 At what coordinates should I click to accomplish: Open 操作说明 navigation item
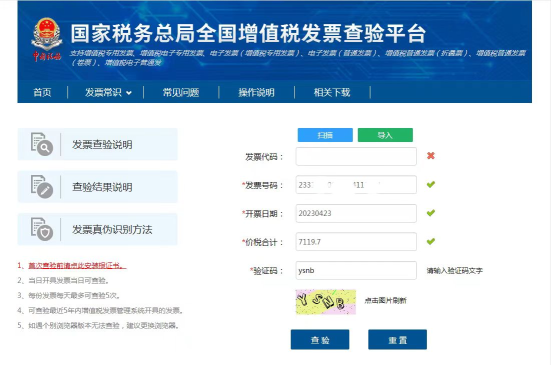[256, 92]
